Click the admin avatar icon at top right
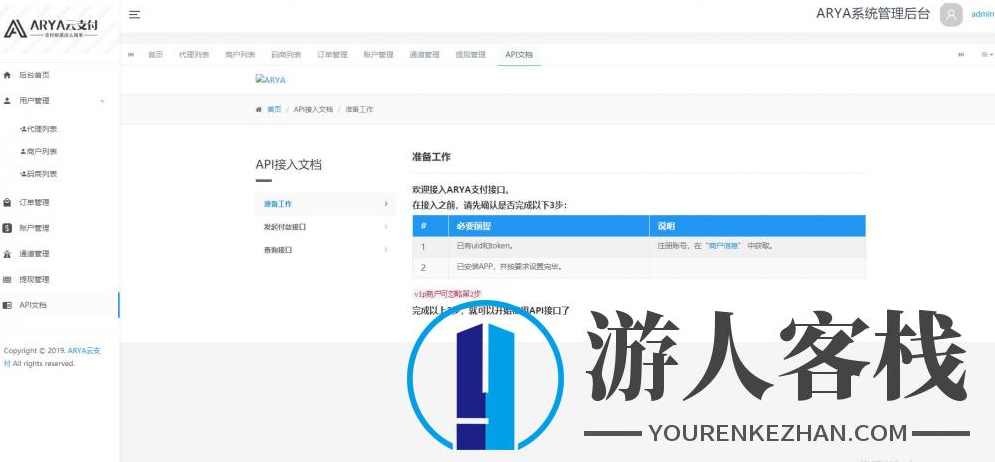Image resolution: width=995 pixels, height=462 pixels. [x=951, y=15]
